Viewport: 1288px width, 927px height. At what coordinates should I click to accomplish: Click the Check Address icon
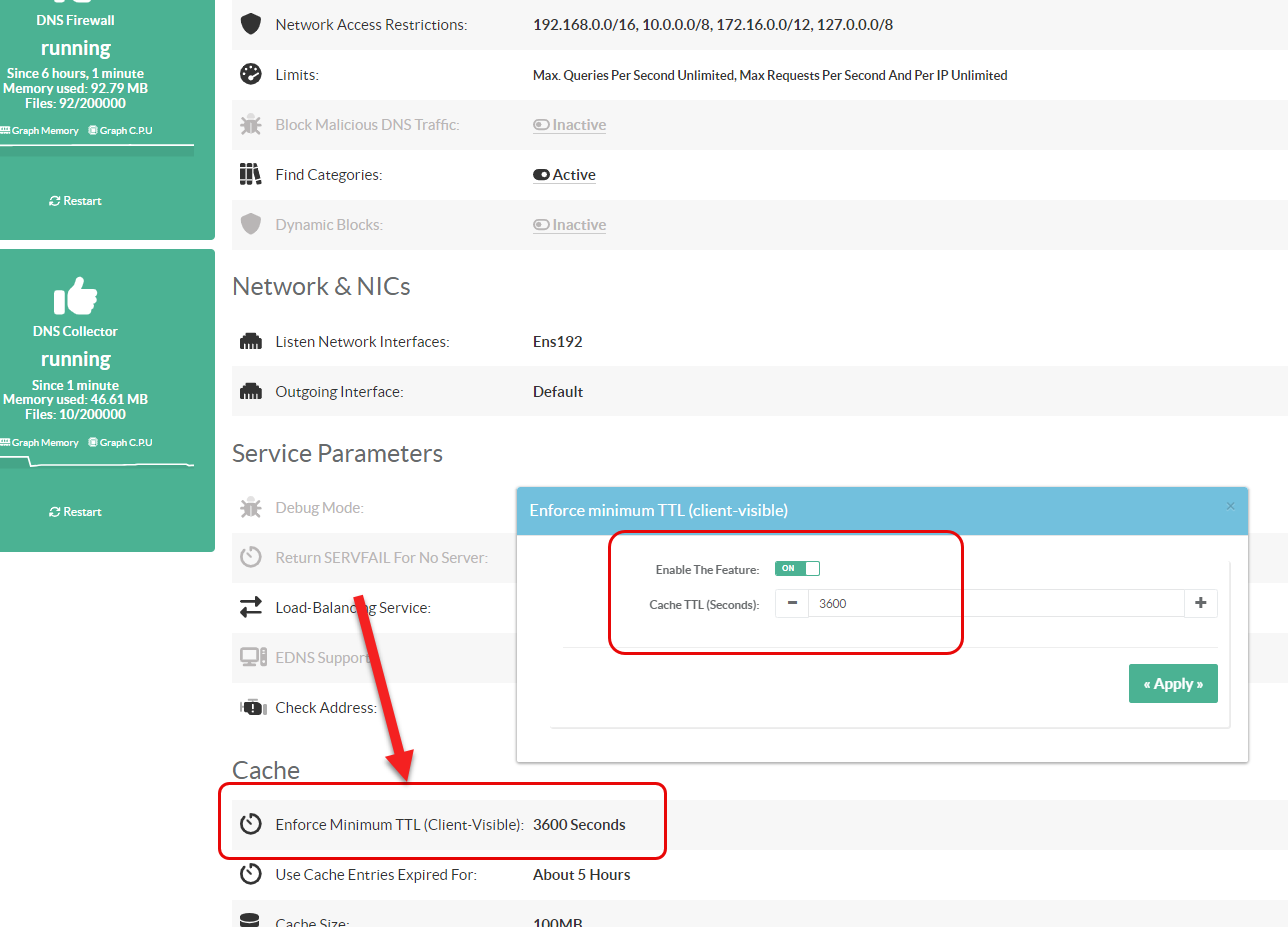[x=251, y=707]
